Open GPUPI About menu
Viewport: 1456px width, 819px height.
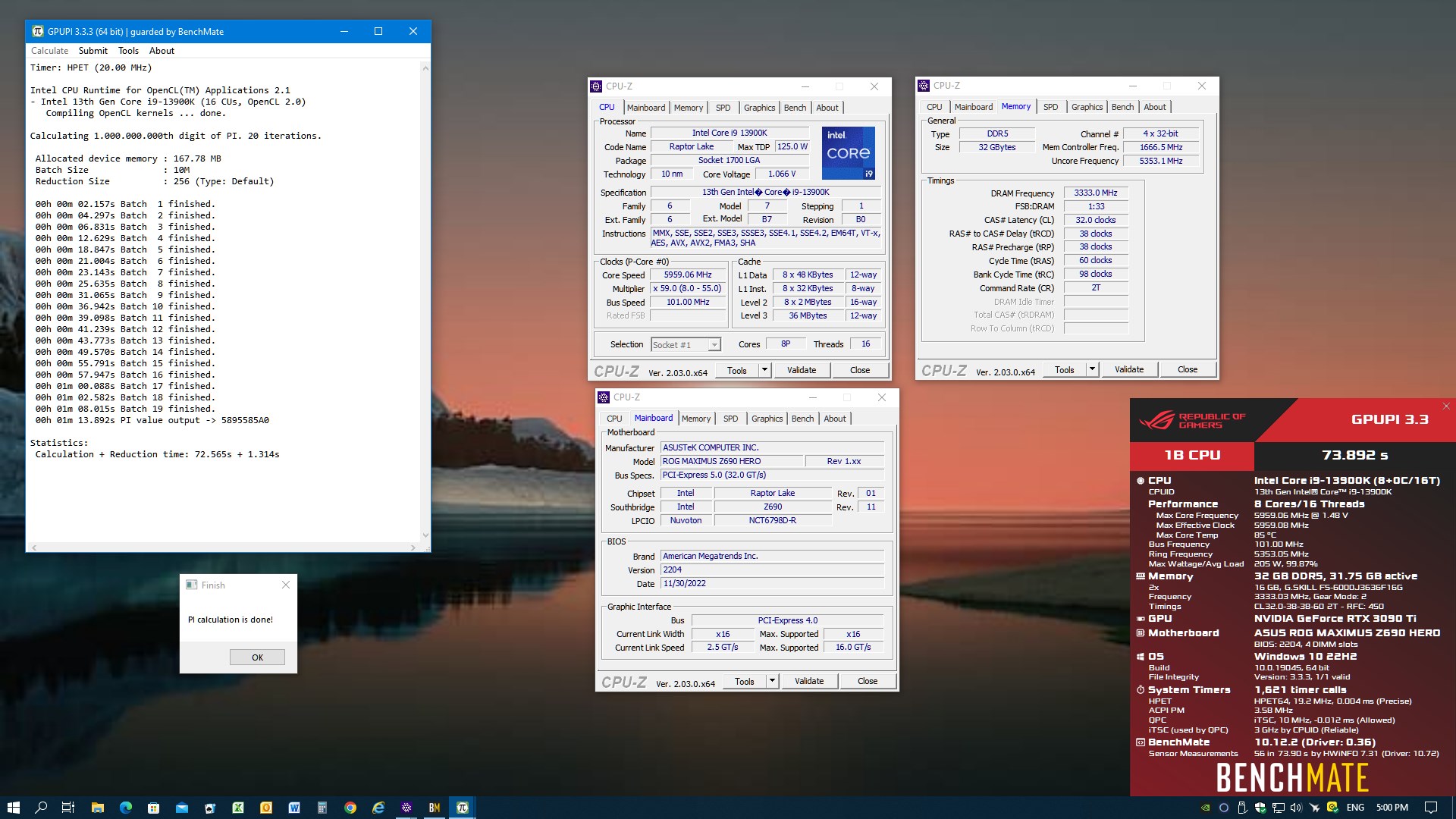(162, 51)
